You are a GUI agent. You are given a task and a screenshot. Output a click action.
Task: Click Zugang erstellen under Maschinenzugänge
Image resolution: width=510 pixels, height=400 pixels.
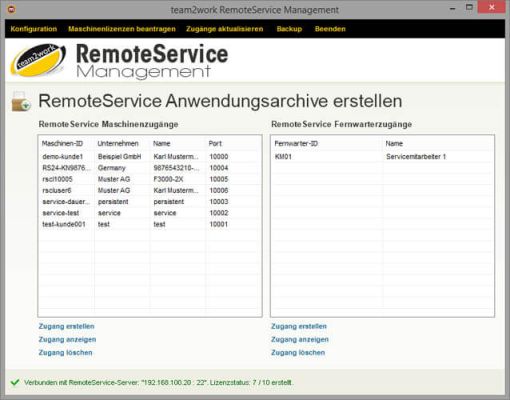pos(66,326)
